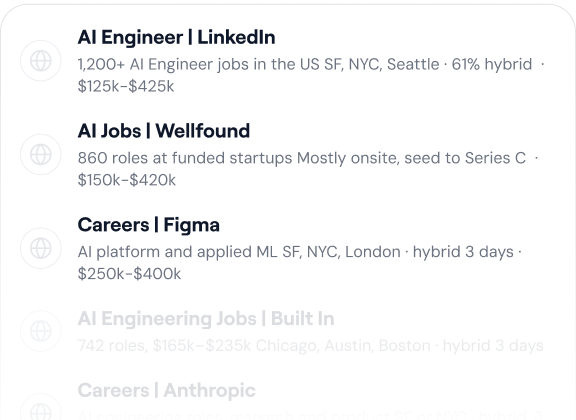Click the $150k–$420k salary range text
This screenshot has height=420, width=576.
point(127,180)
